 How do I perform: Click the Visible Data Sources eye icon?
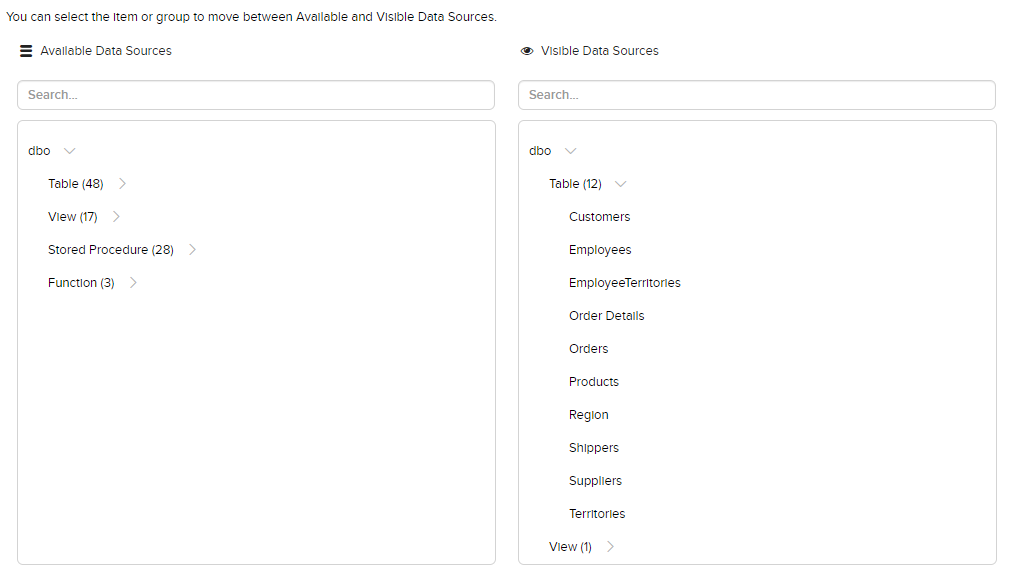pos(527,51)
